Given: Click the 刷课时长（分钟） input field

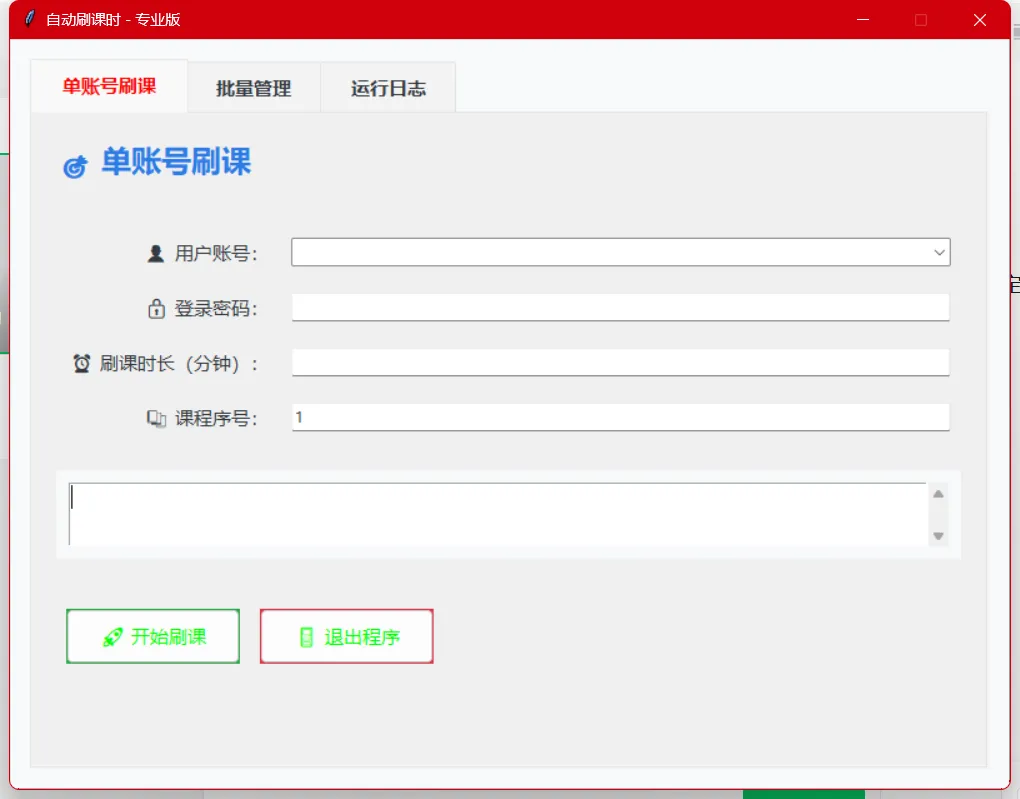Looking at the screenshot, I should point(621,362).
